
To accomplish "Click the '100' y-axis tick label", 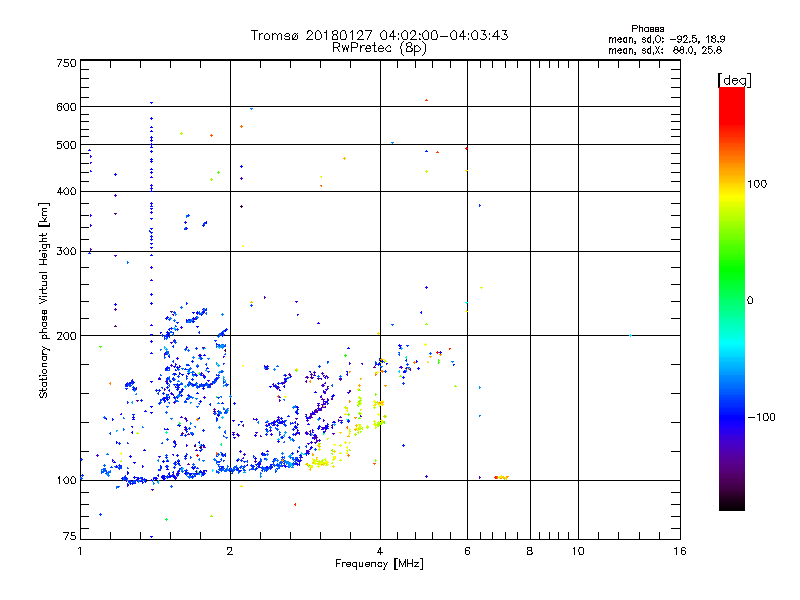I will (x=66, y=480).
